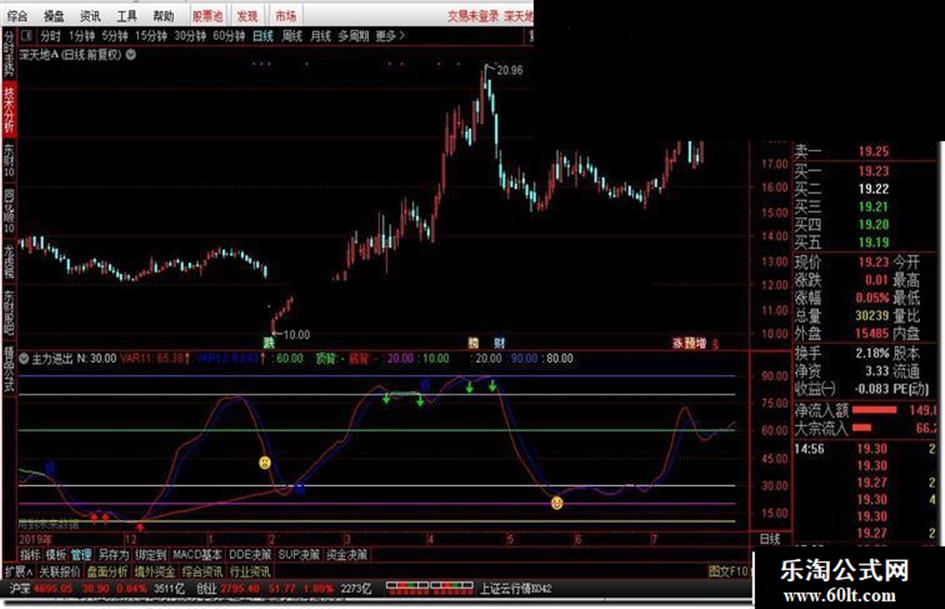Click the 日线 label at axis corner
The image size is (945, 609).
(x=770, y=540)
